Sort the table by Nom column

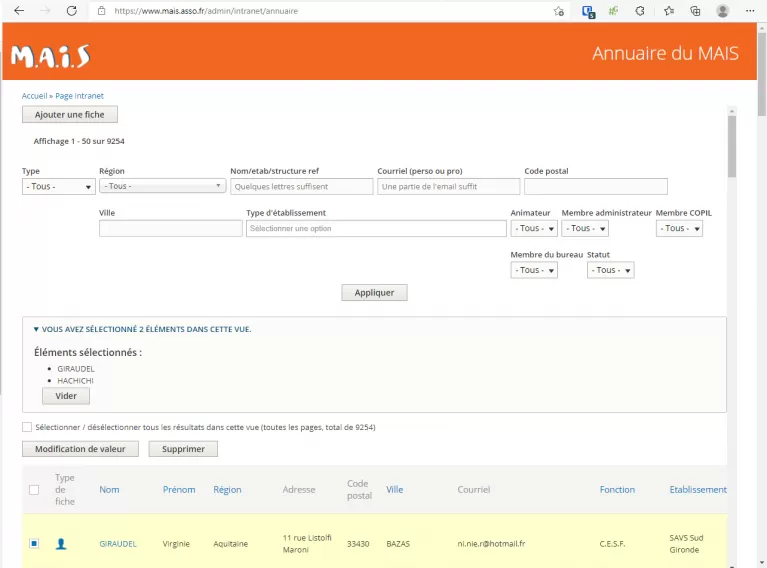[109, 489]
